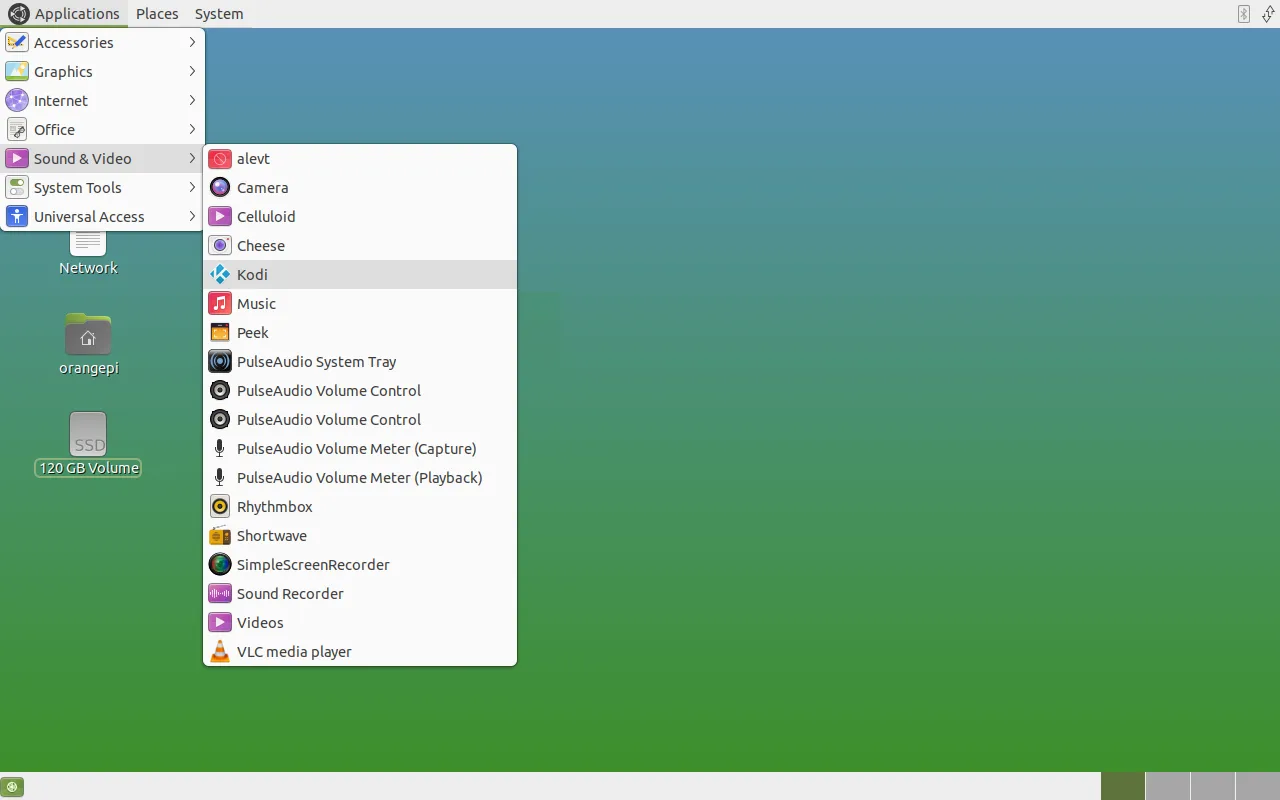Click the SimpleScreenRecorder icon
Image resolution: width=1280 pixels, height=800 pixels.
pyautogui.click(x=220, y=565)
